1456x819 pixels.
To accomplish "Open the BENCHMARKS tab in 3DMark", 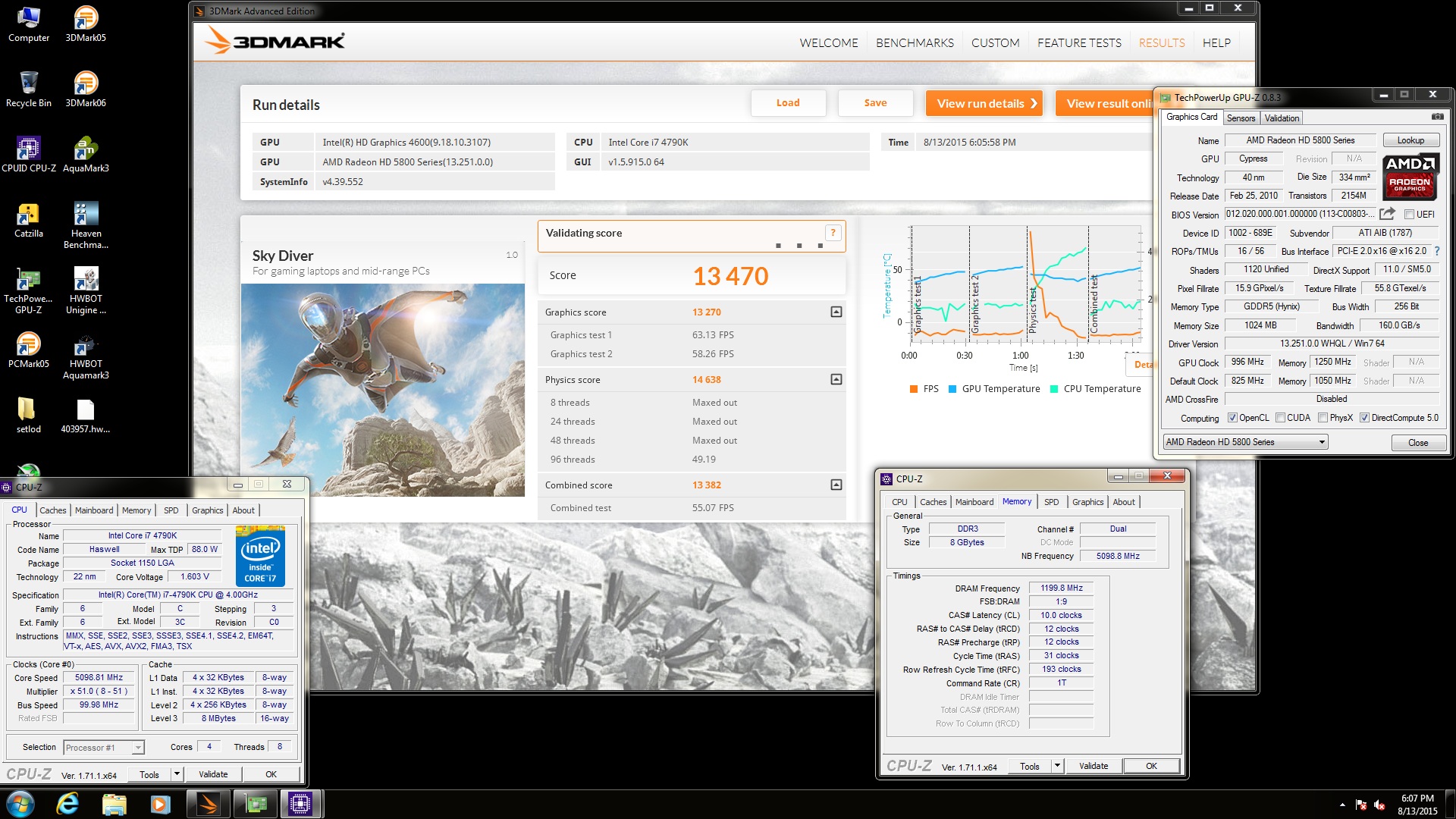I will [915, 43].
